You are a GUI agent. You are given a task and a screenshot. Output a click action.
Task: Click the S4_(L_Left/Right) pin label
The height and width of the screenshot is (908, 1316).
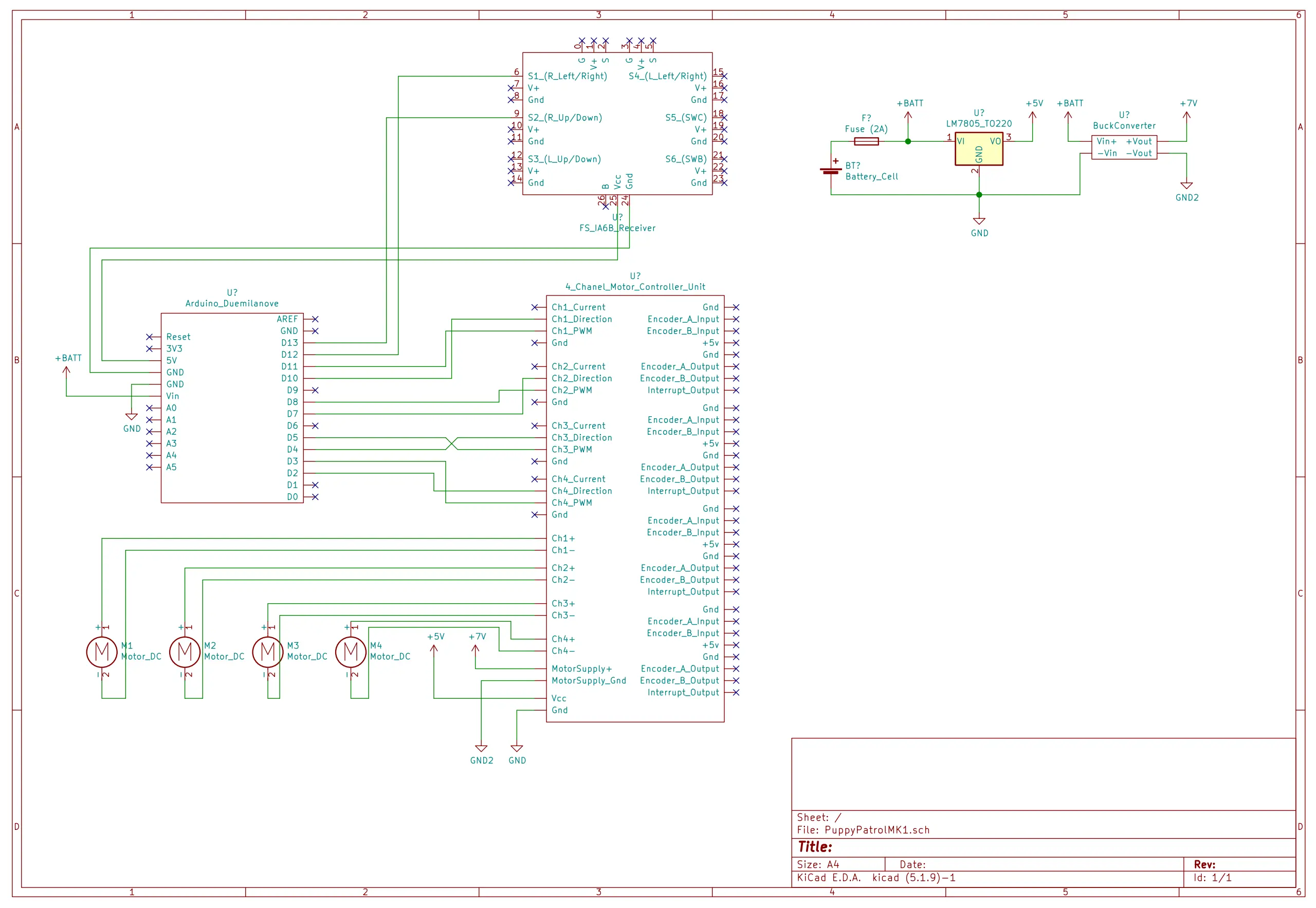[x=668, y=76]
